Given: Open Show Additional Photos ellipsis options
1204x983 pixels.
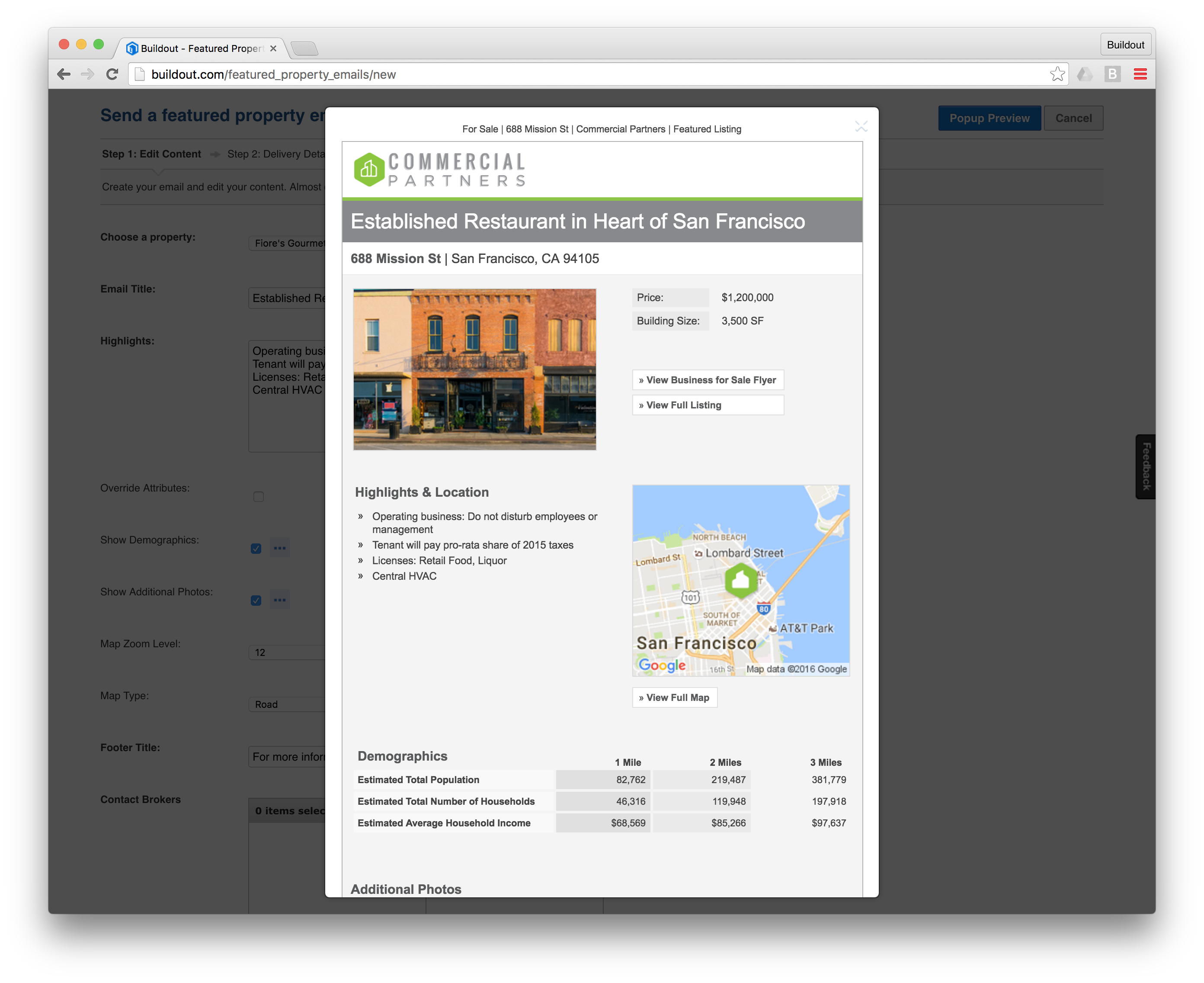Looking at the screenshot, I should pos(280,600).
